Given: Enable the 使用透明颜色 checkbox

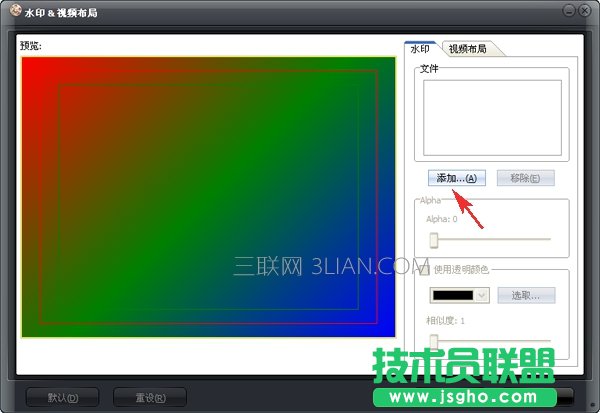Looking at the screenshot, I should point(424,270).
